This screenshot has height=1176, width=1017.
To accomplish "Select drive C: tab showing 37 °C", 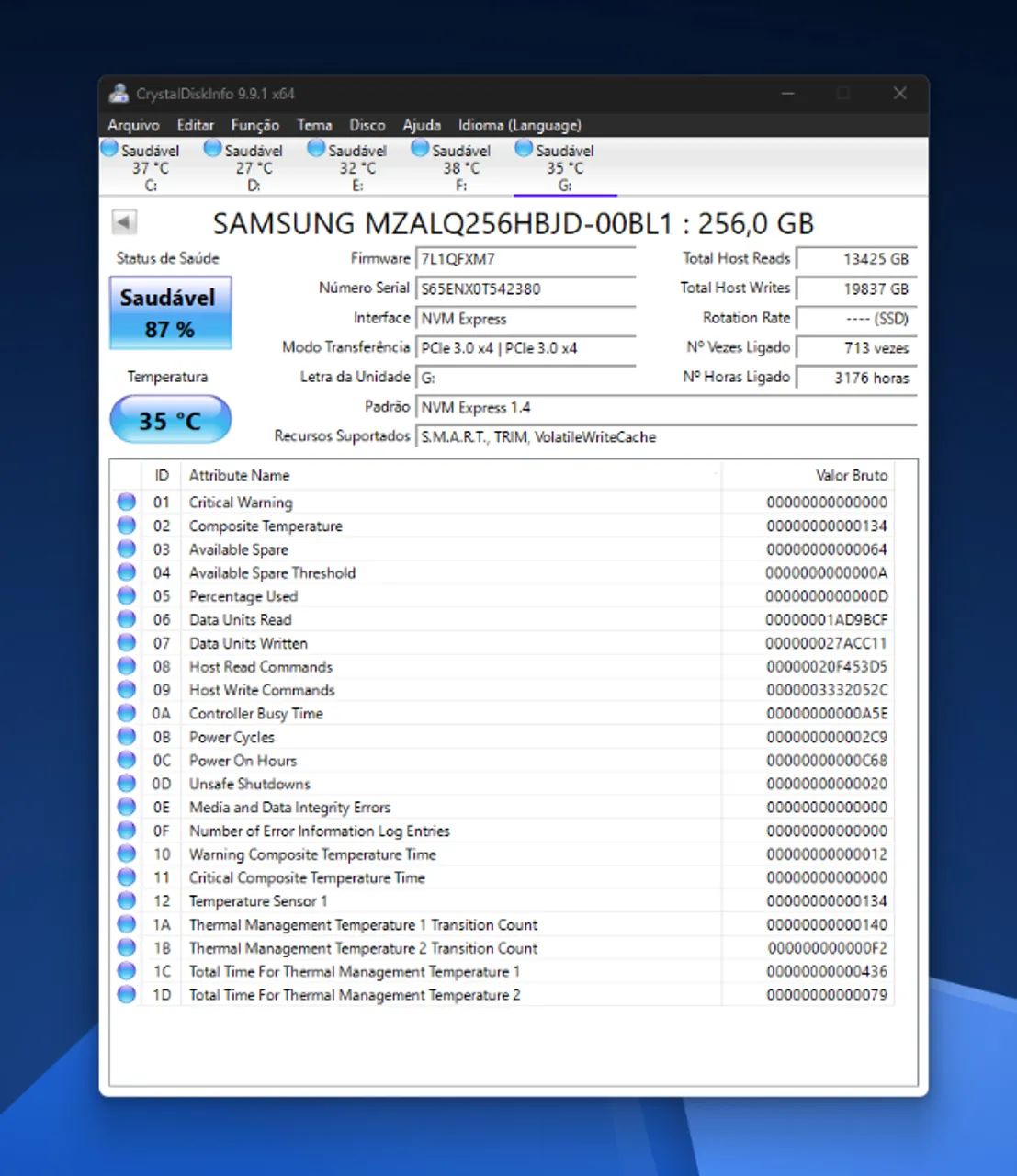I will pyautogui.click(x=150, y=166).
